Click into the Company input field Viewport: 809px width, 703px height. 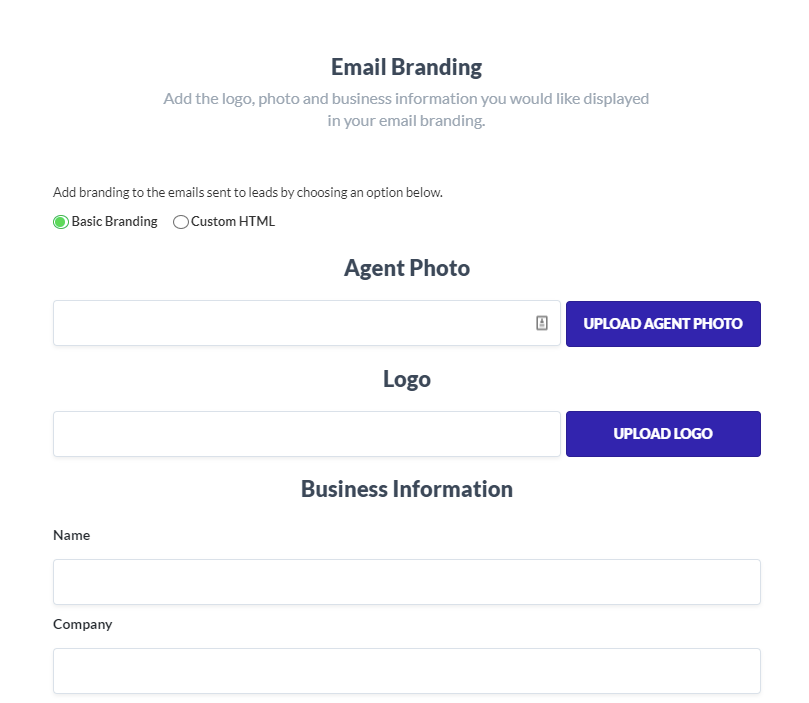tap(406, 671)
